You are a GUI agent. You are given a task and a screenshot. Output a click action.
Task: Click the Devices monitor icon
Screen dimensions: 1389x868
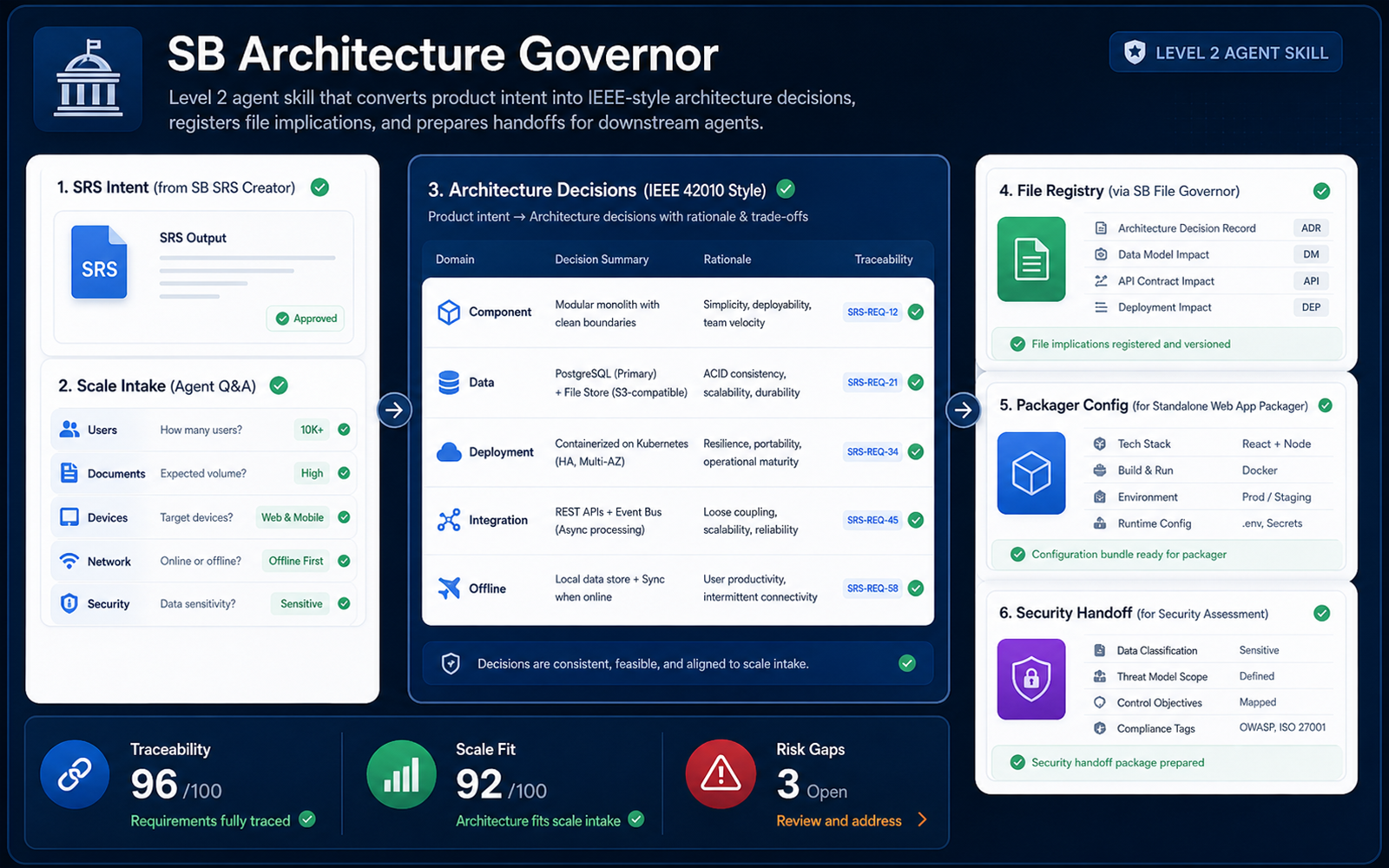coord(69,517)
